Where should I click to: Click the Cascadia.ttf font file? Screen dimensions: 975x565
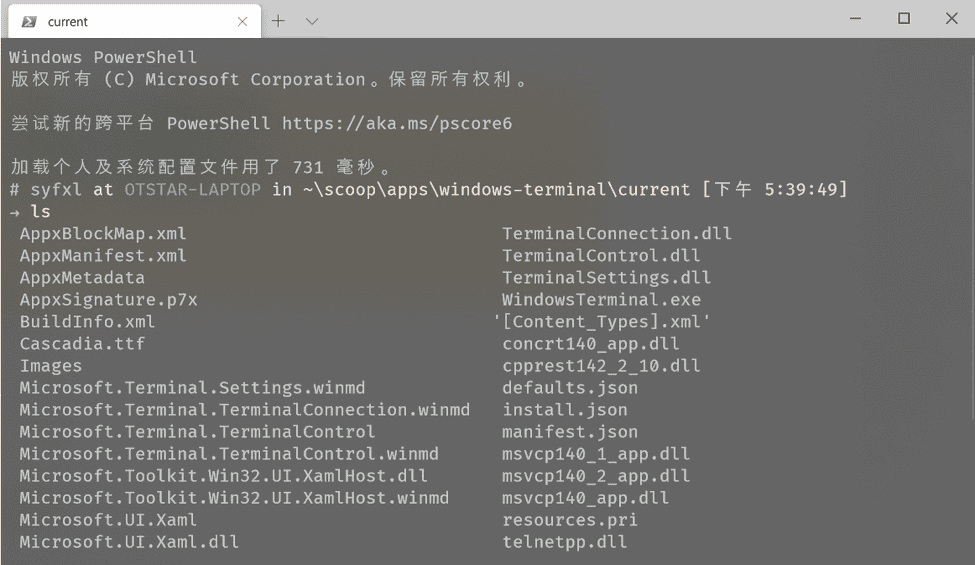click(x=82, y=344)
